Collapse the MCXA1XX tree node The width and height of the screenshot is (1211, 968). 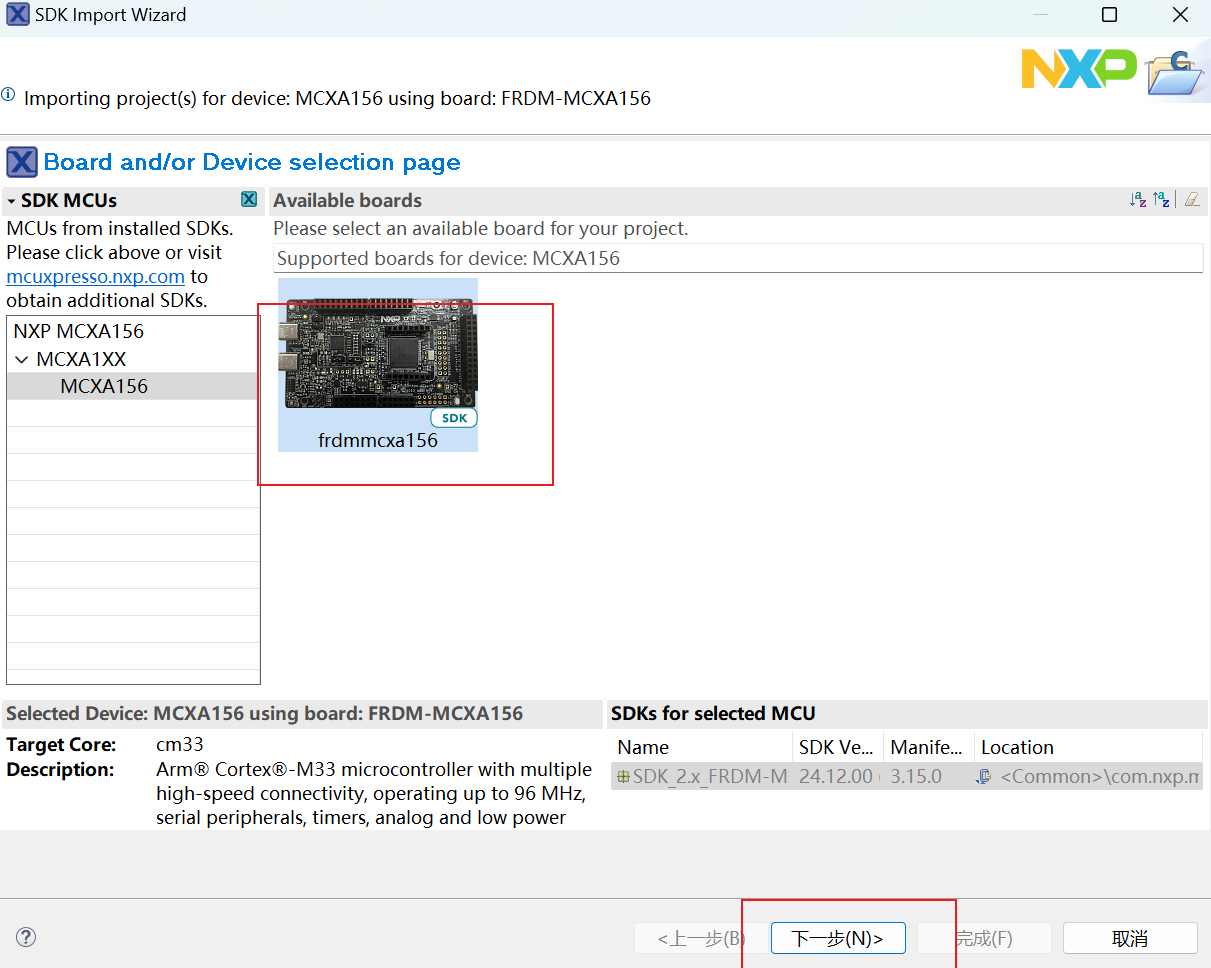22,359
